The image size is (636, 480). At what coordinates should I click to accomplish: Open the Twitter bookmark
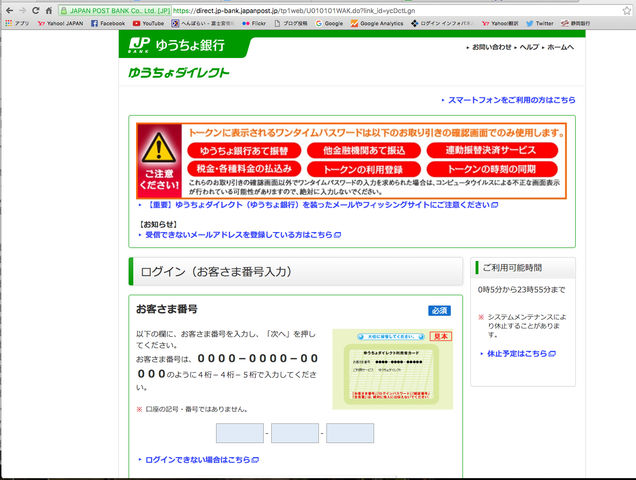[x=540, y=24]
